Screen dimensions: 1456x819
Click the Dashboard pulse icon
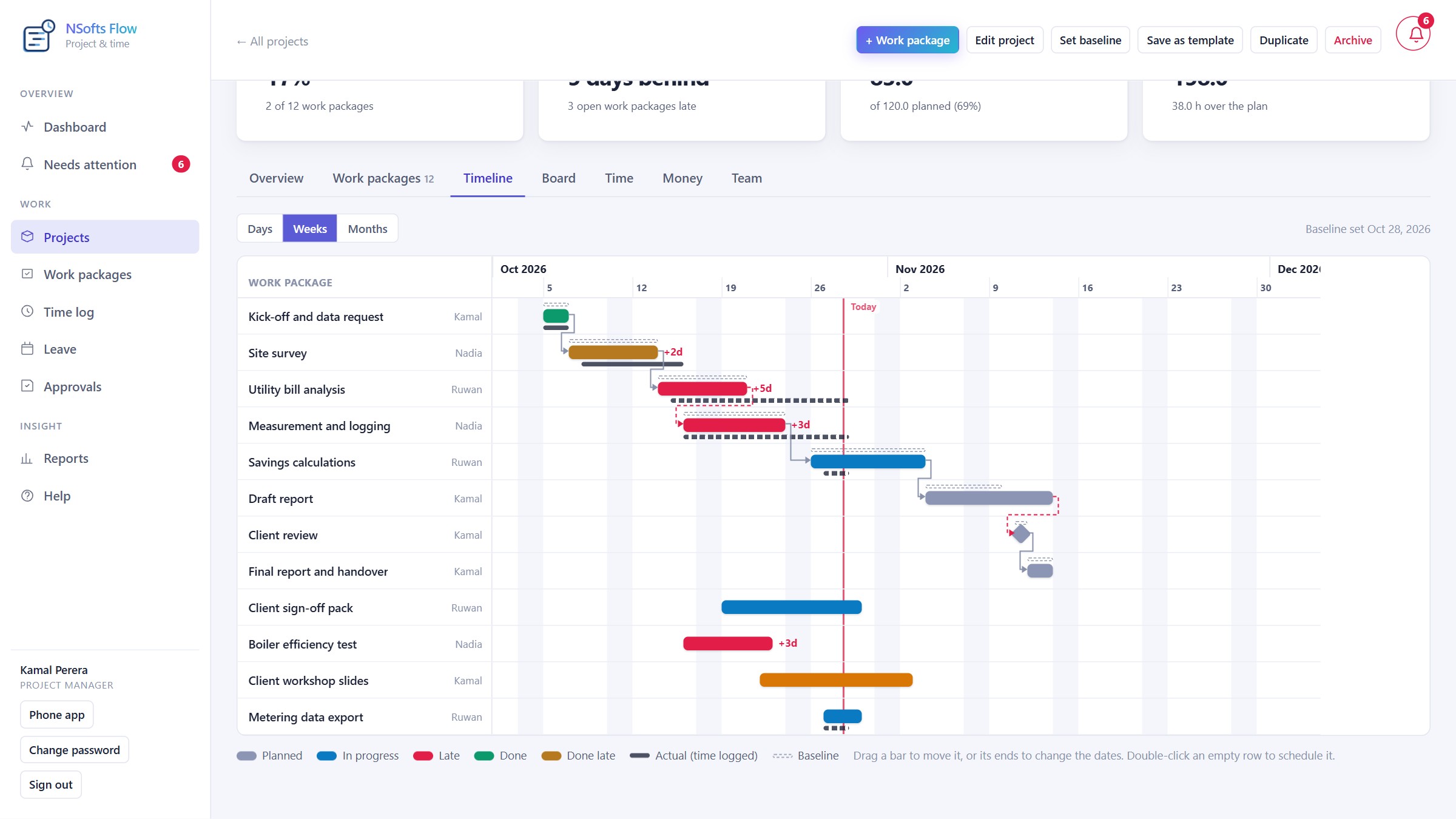[x=27, y=127]
